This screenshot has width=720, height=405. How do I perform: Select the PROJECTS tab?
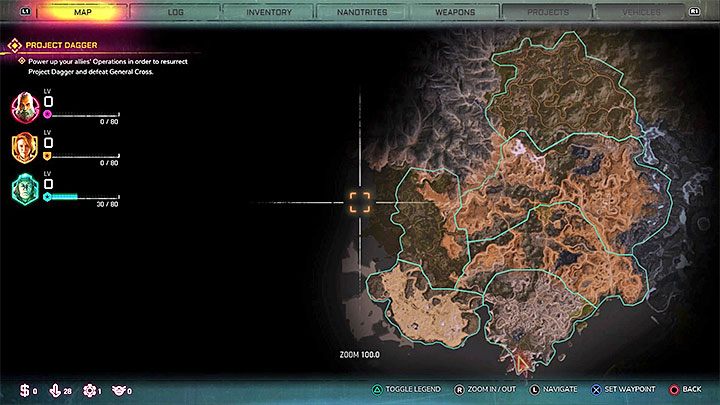pyautogui.click(x=548, y=12)
